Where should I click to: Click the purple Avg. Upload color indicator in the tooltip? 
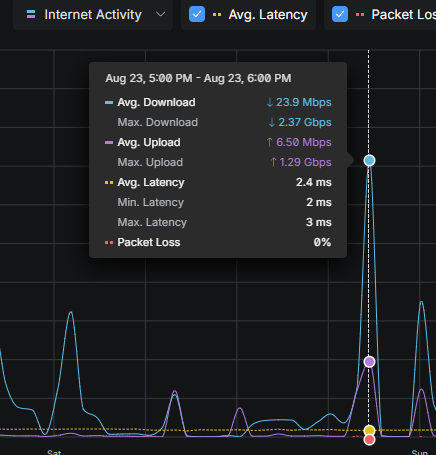[109, 143]
